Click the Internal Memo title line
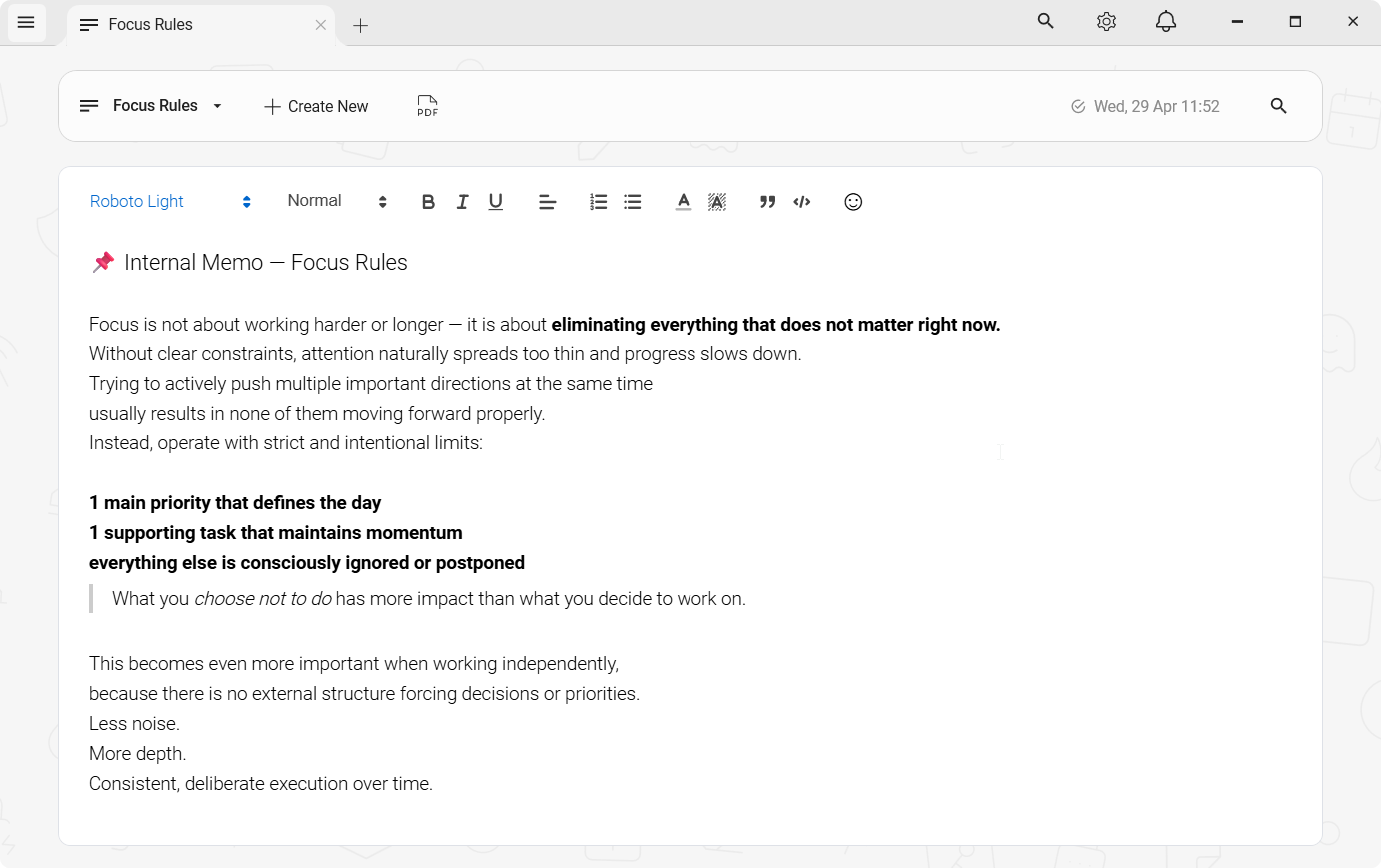Viewport: 1381px width, 868px height. pyautogui.click(x=266, y=263)
